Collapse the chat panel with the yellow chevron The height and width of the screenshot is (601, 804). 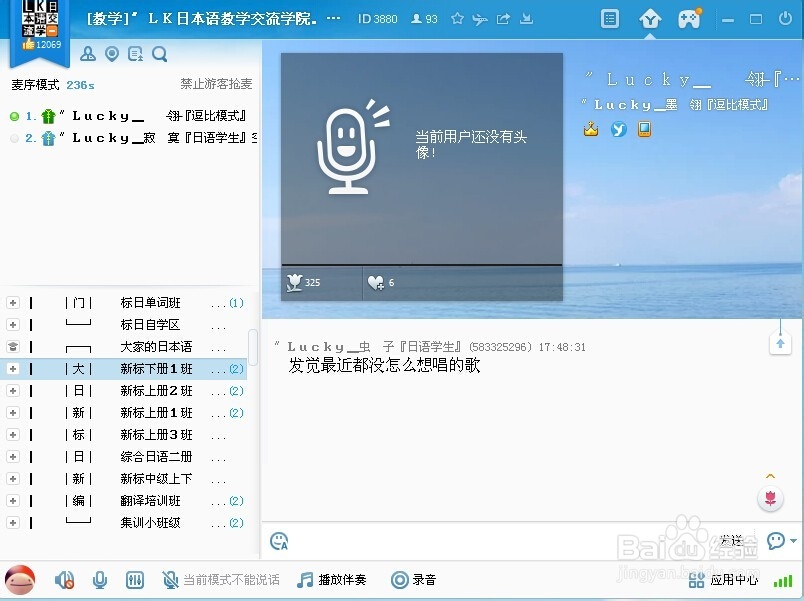tap(770, 477)
